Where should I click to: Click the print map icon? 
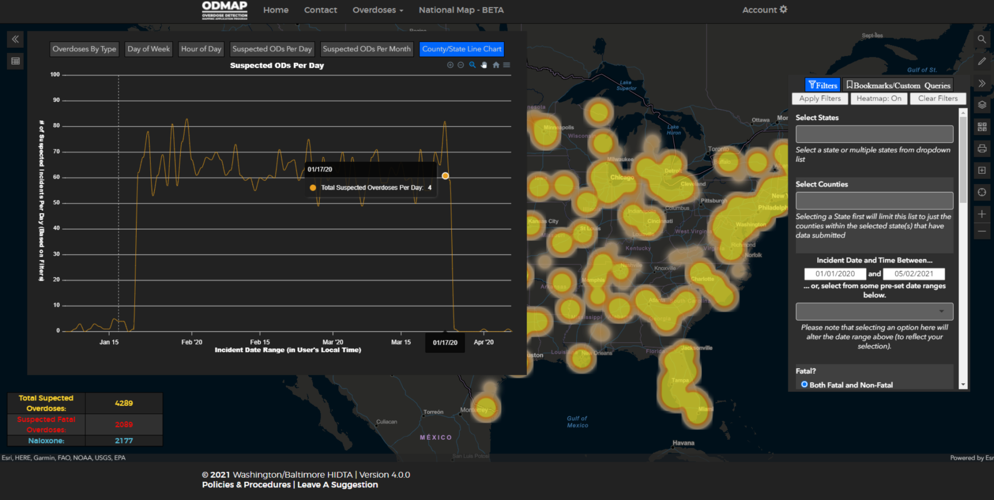982,149
